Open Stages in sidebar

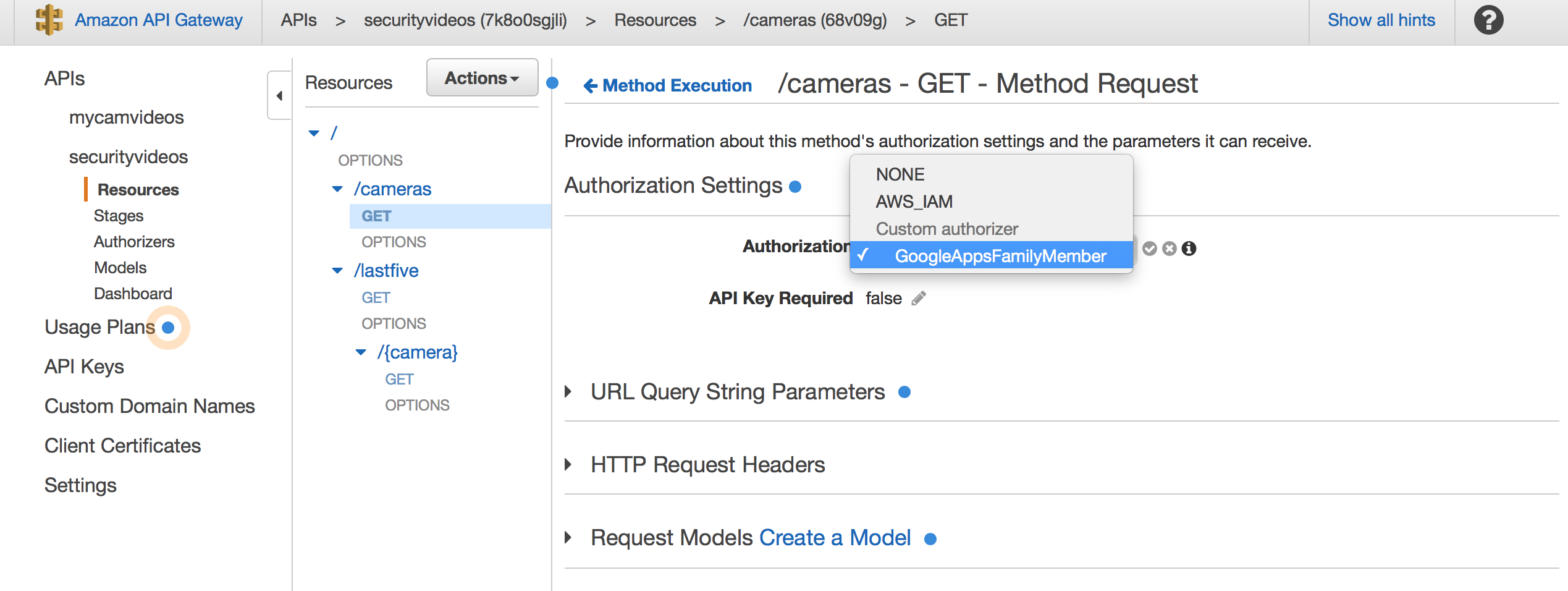(119, 216)
